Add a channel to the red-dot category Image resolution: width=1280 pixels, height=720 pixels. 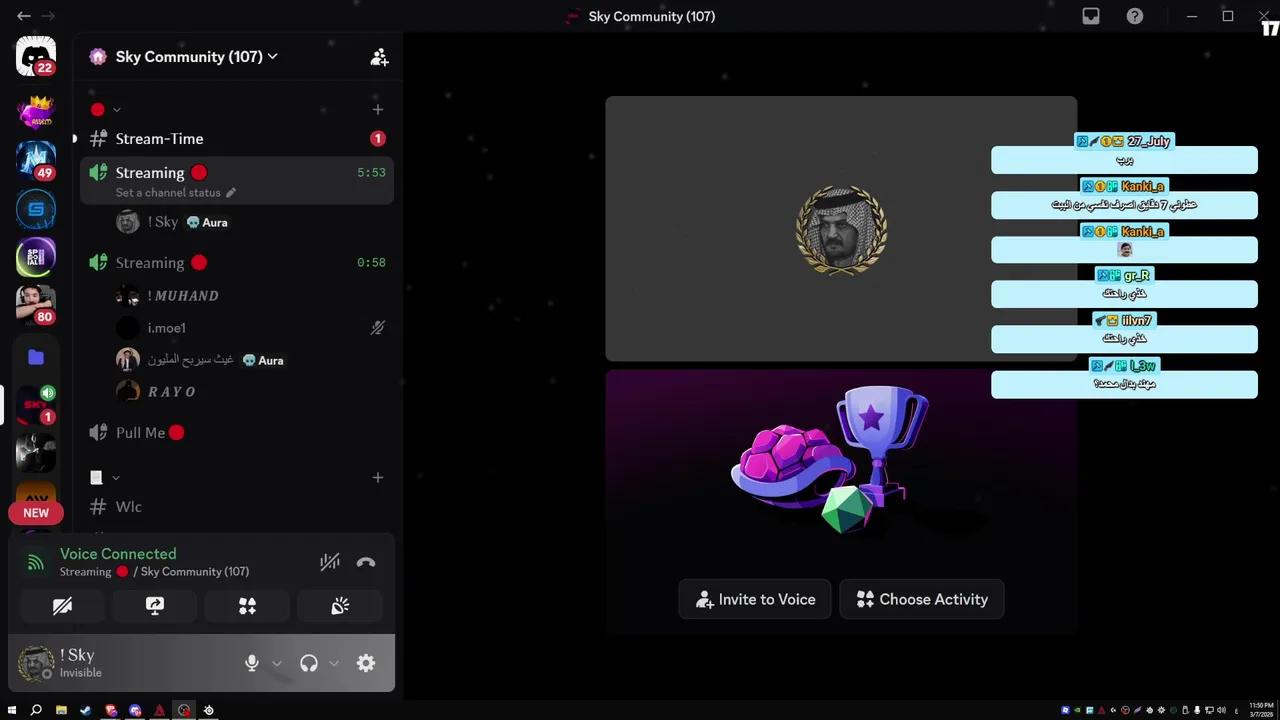pos(377,109)
